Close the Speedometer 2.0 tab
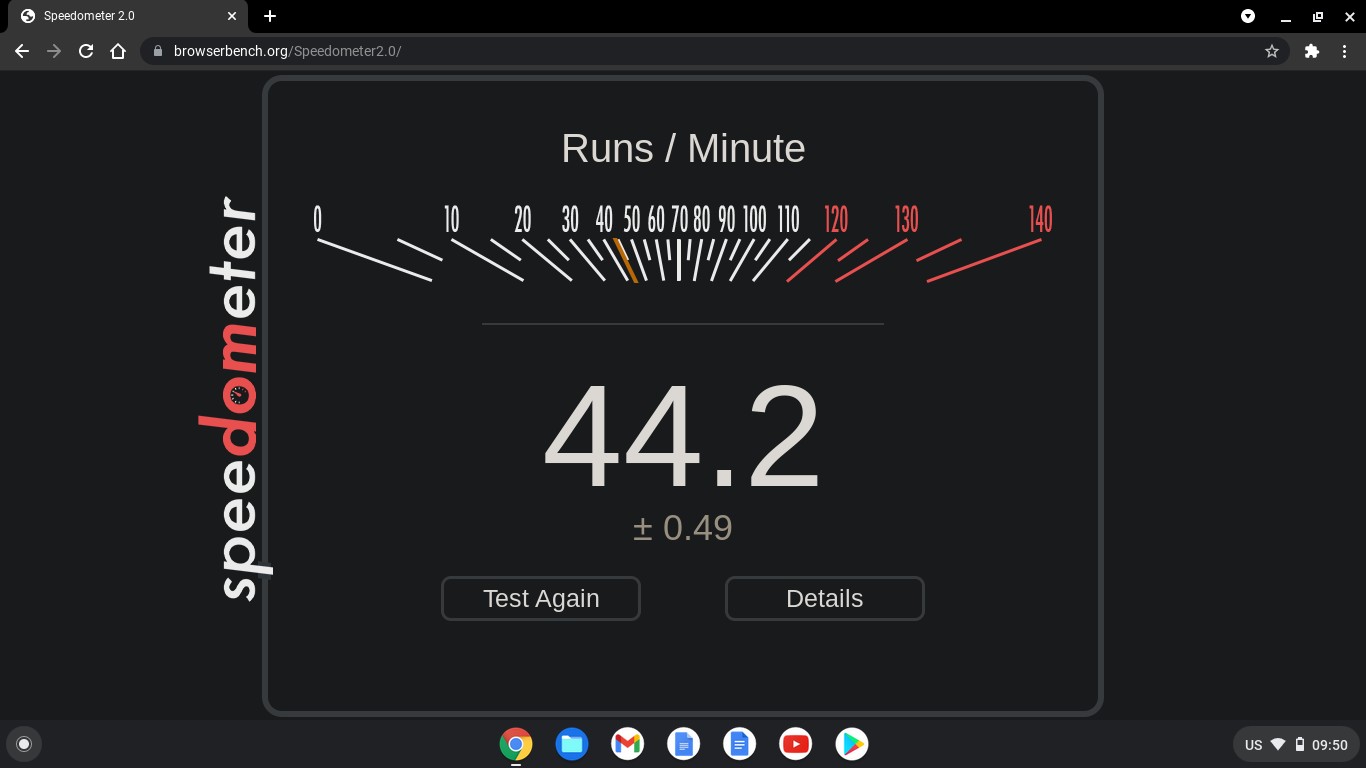 point(232,16)
